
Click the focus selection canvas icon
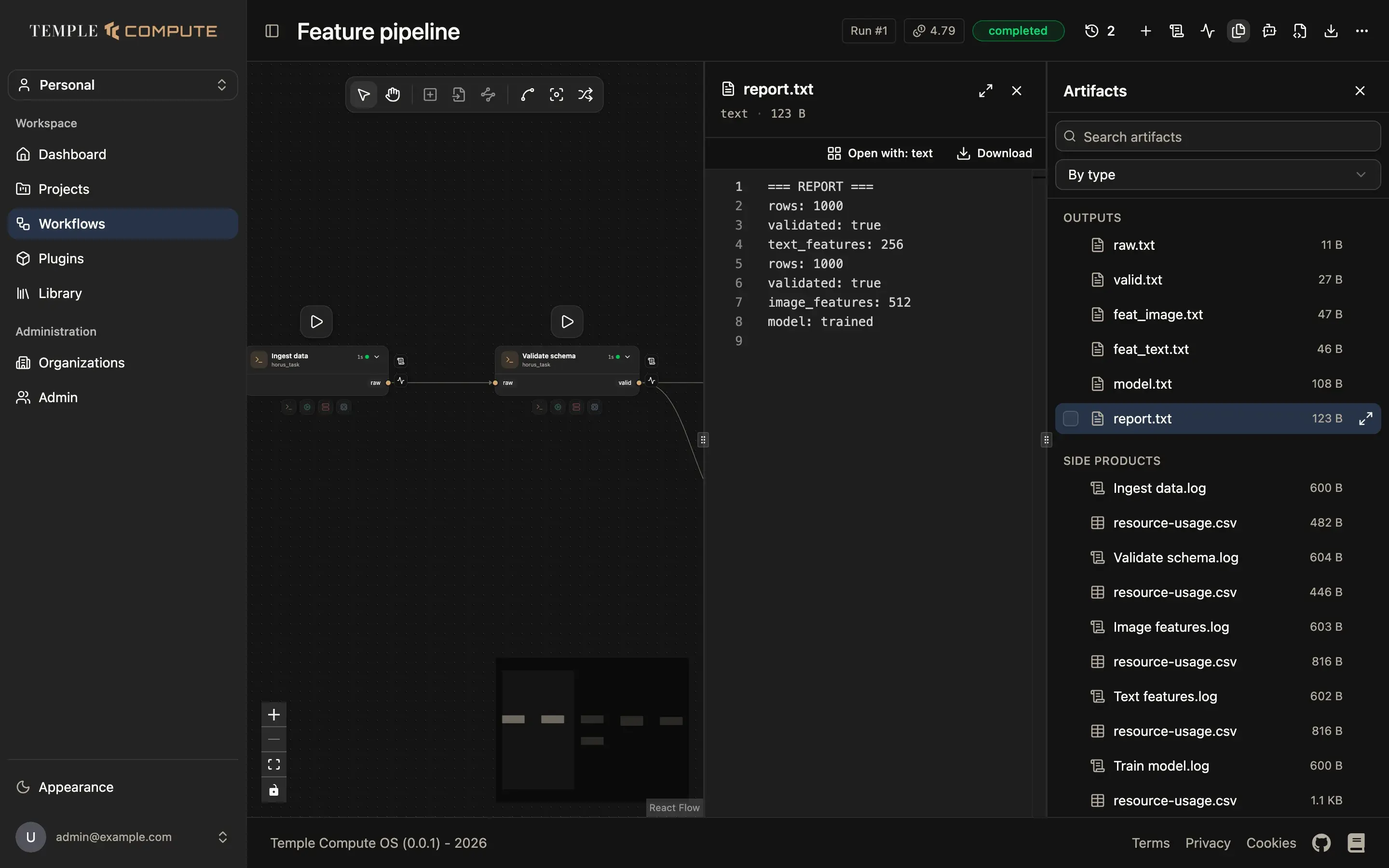(556, 95)
